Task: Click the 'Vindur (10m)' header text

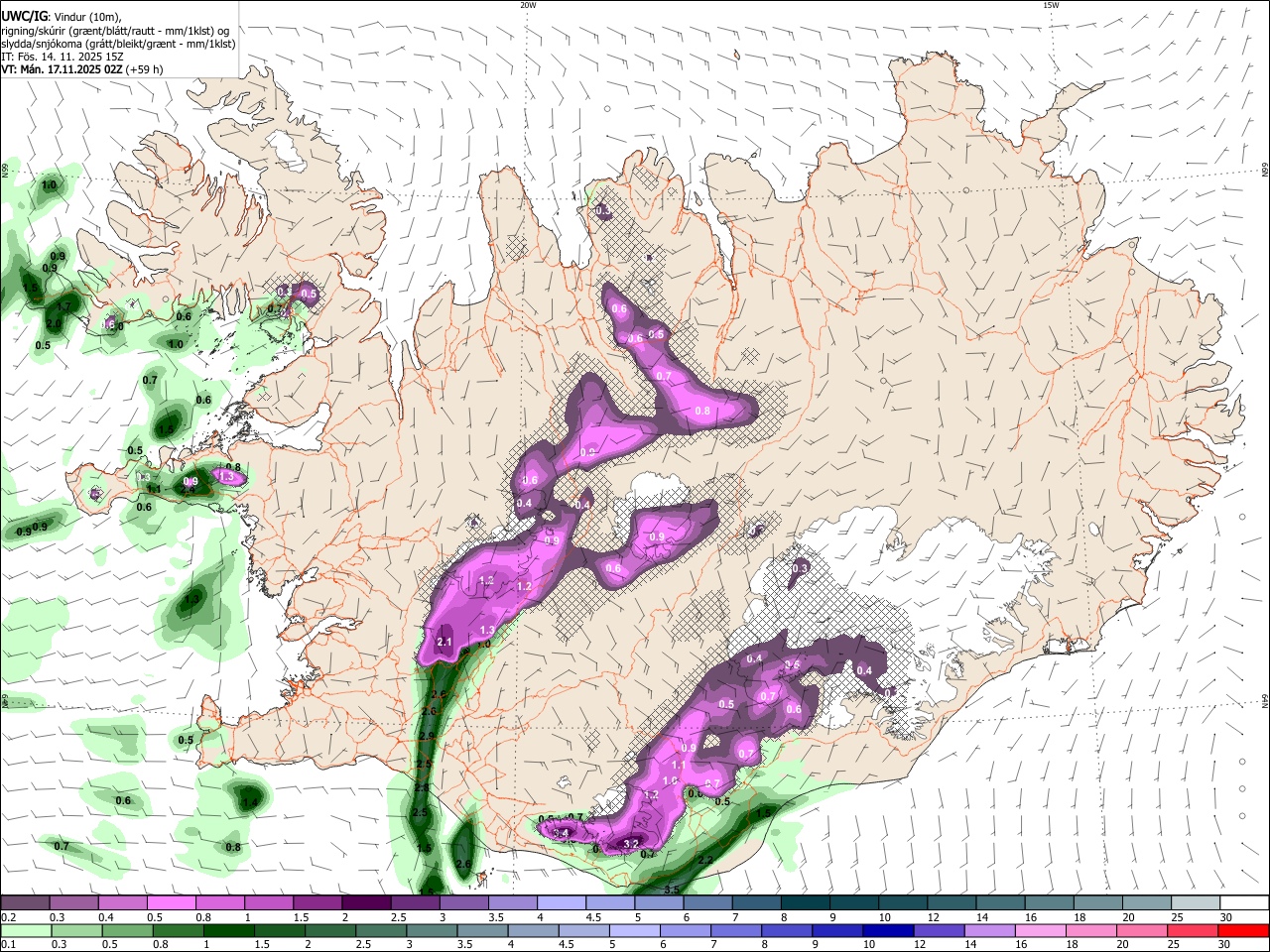Action: pyautogui.click(x=86, y=17)
